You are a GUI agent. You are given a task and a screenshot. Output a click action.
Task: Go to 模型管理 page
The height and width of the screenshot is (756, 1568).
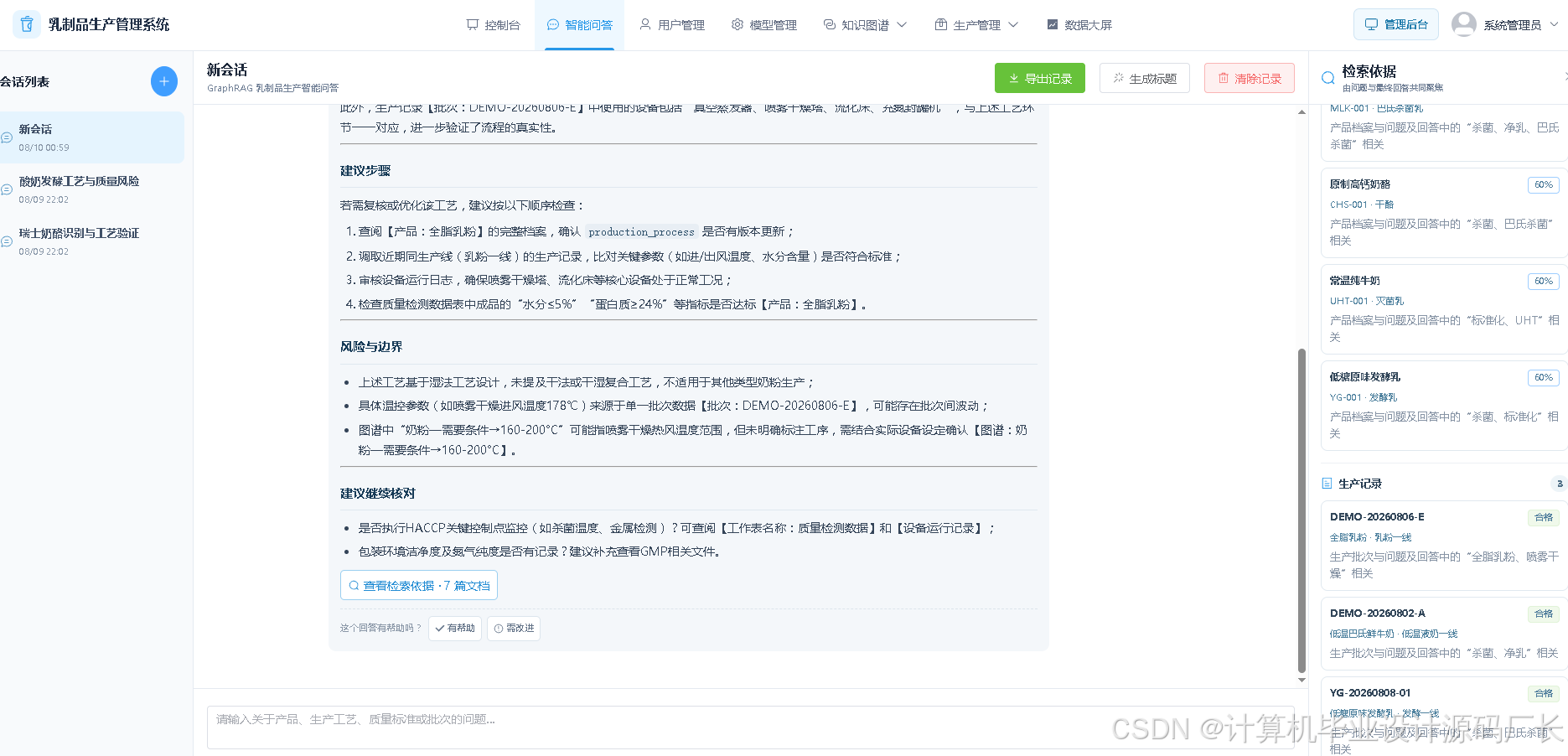point(763,25)
